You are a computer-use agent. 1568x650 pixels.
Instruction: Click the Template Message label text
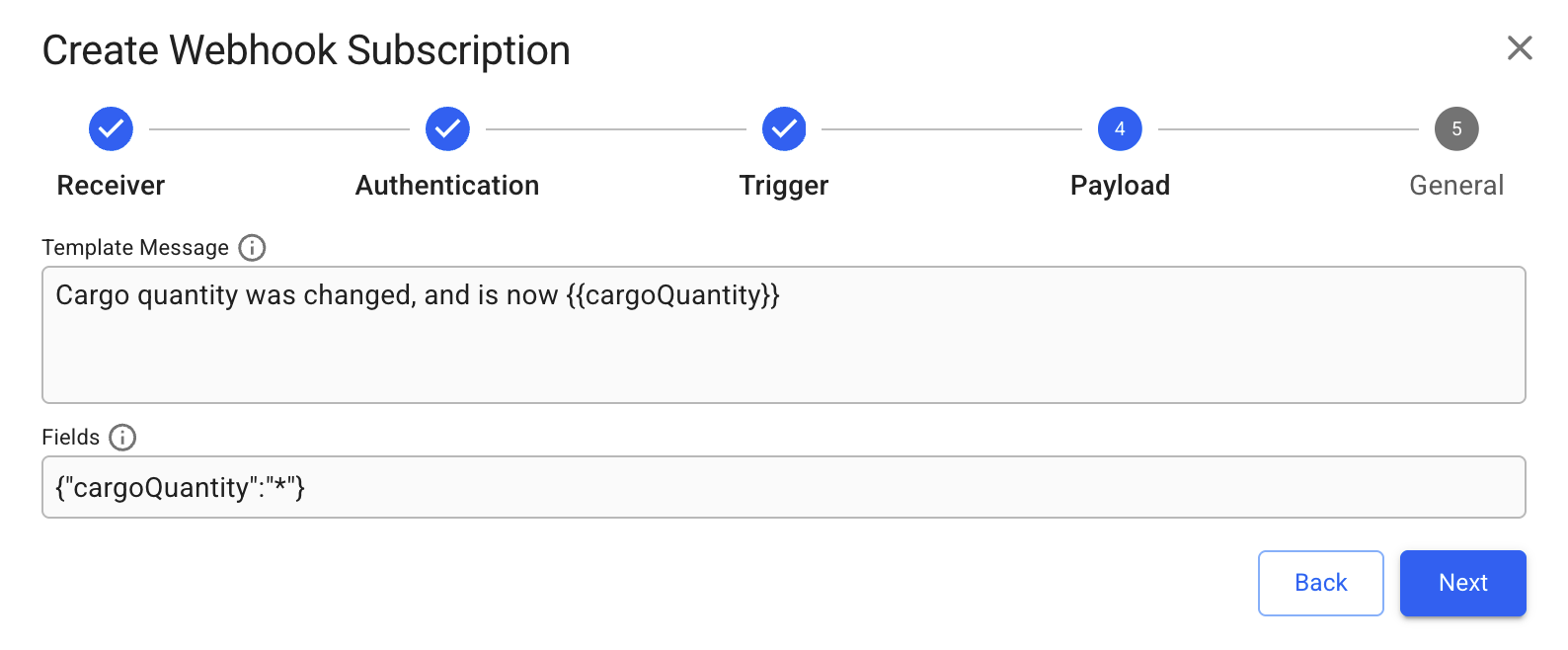click(x=135, y=248)
